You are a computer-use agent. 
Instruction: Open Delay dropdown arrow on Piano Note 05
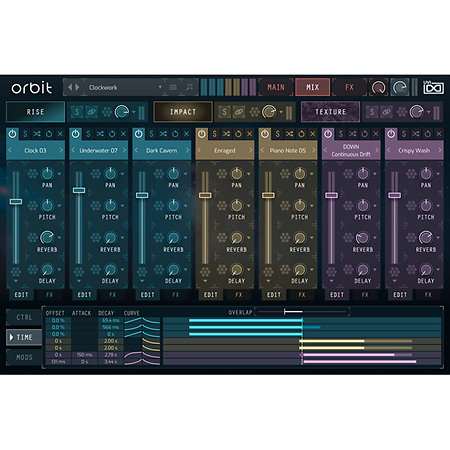(x=312, y=269)
